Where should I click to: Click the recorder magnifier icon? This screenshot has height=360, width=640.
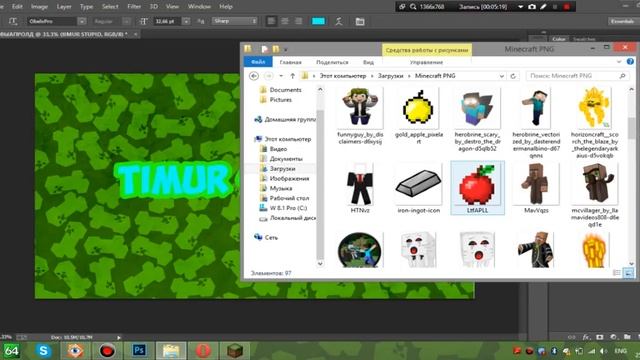[x=413, y=7]
